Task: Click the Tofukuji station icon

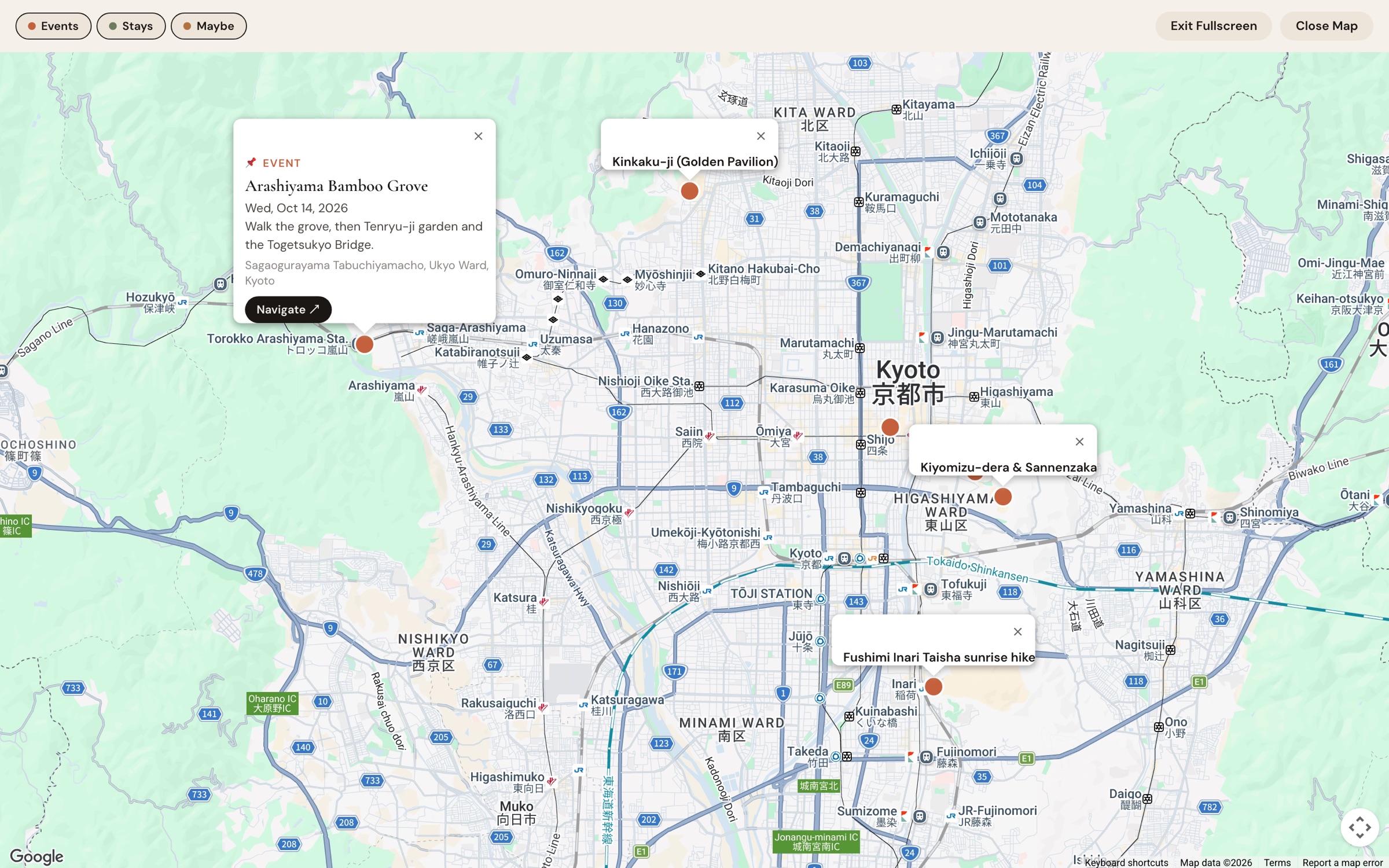Action: (x=931, y=589)
